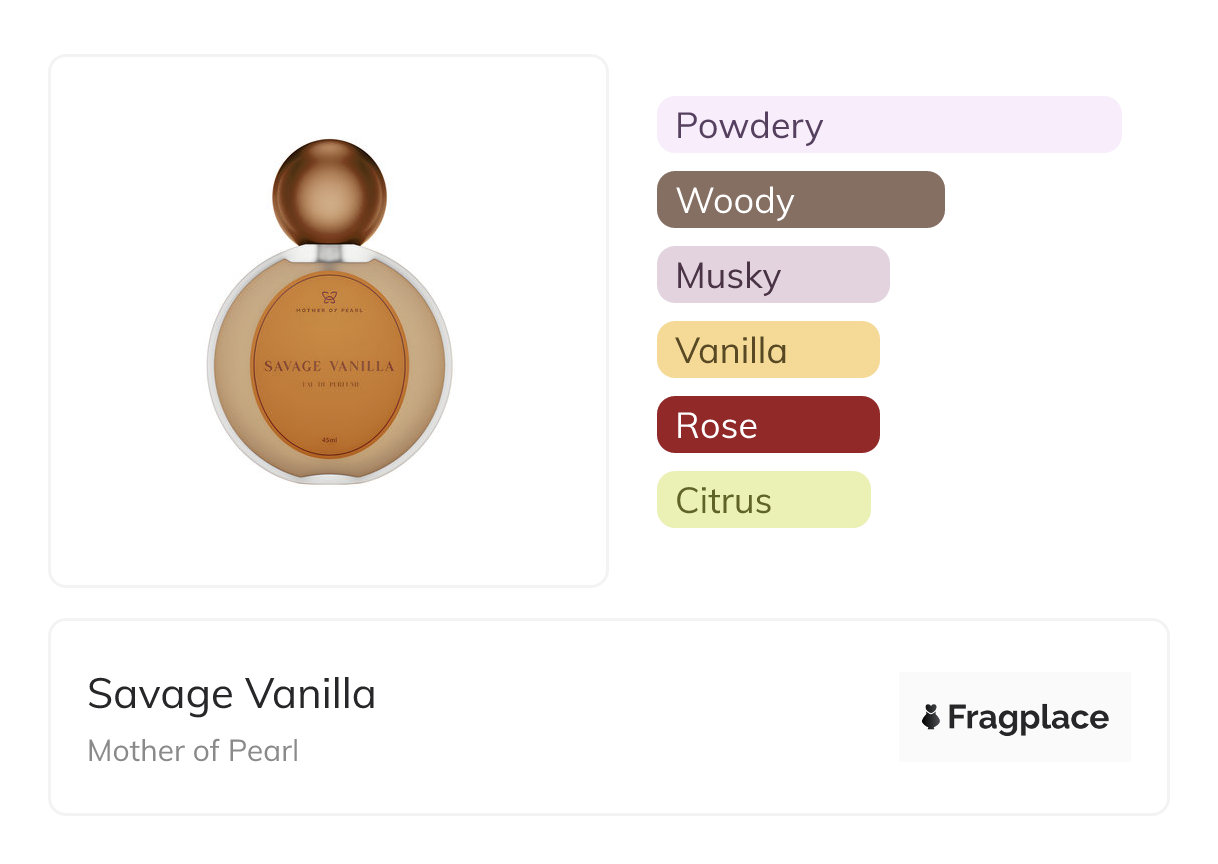Open the Mother of Pearl brand link
This screenshot has width=1218, height=864.
click(193, 751)
